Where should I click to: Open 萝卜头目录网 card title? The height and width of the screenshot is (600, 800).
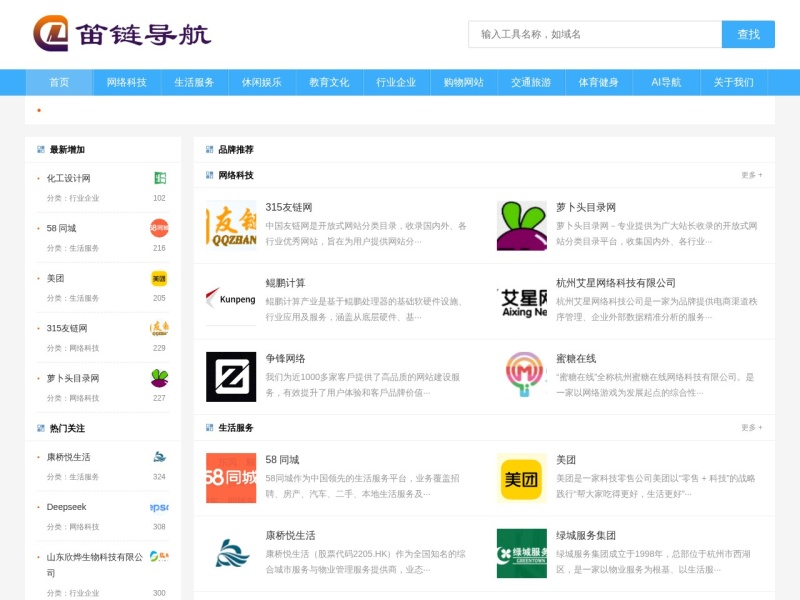(x=586, y=207)
